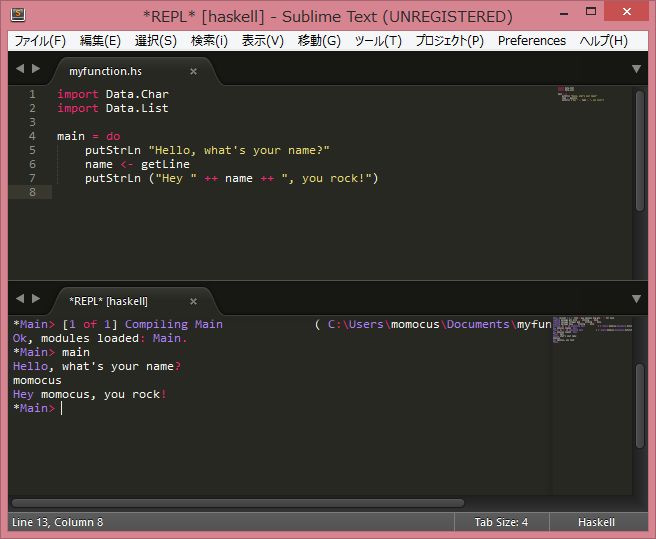
Task: Click 'main = do' code line
Action: click(89, 136)
